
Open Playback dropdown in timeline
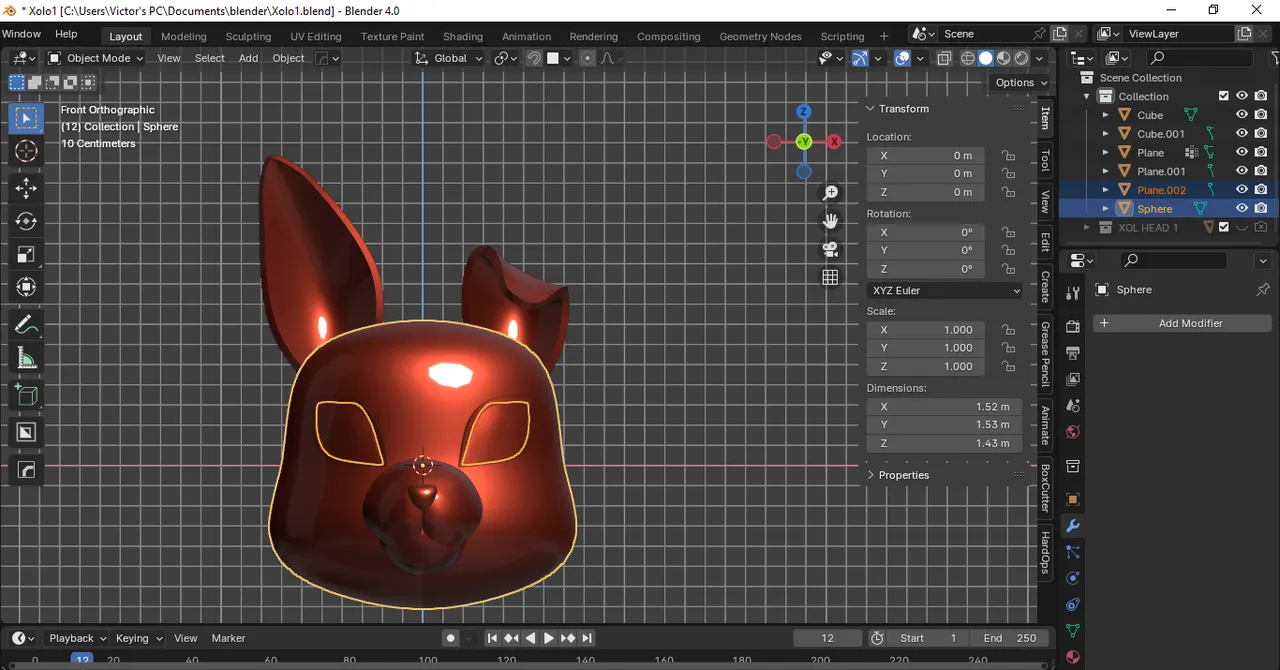(x=78, y=638)
